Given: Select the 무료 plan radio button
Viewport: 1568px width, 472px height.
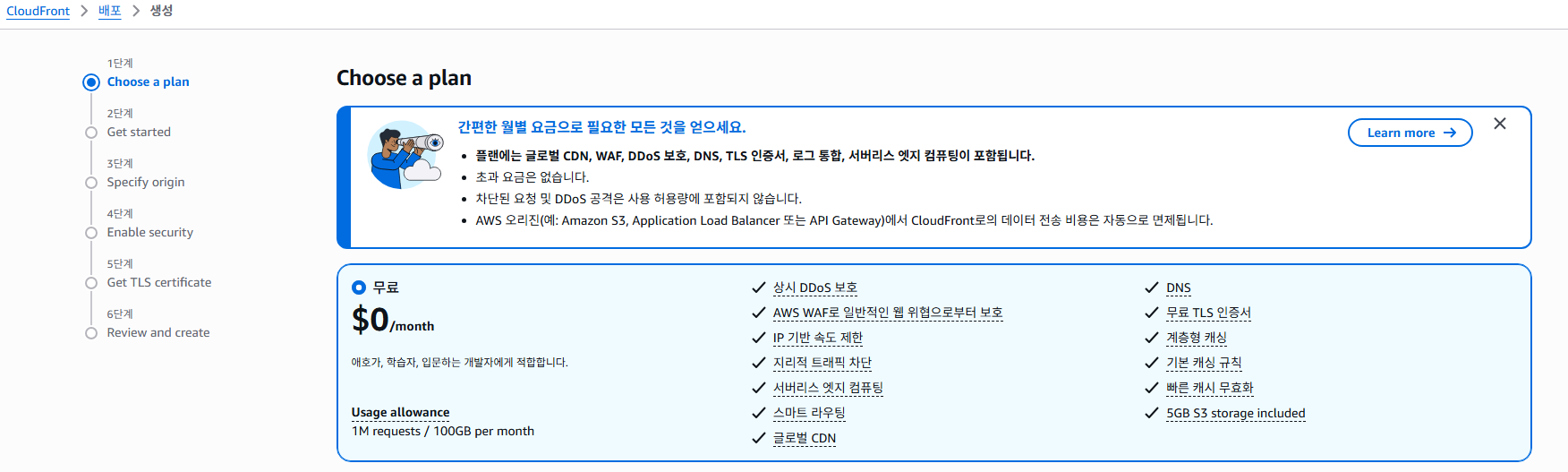Looking at the screenshot, I should pos(359,287).
